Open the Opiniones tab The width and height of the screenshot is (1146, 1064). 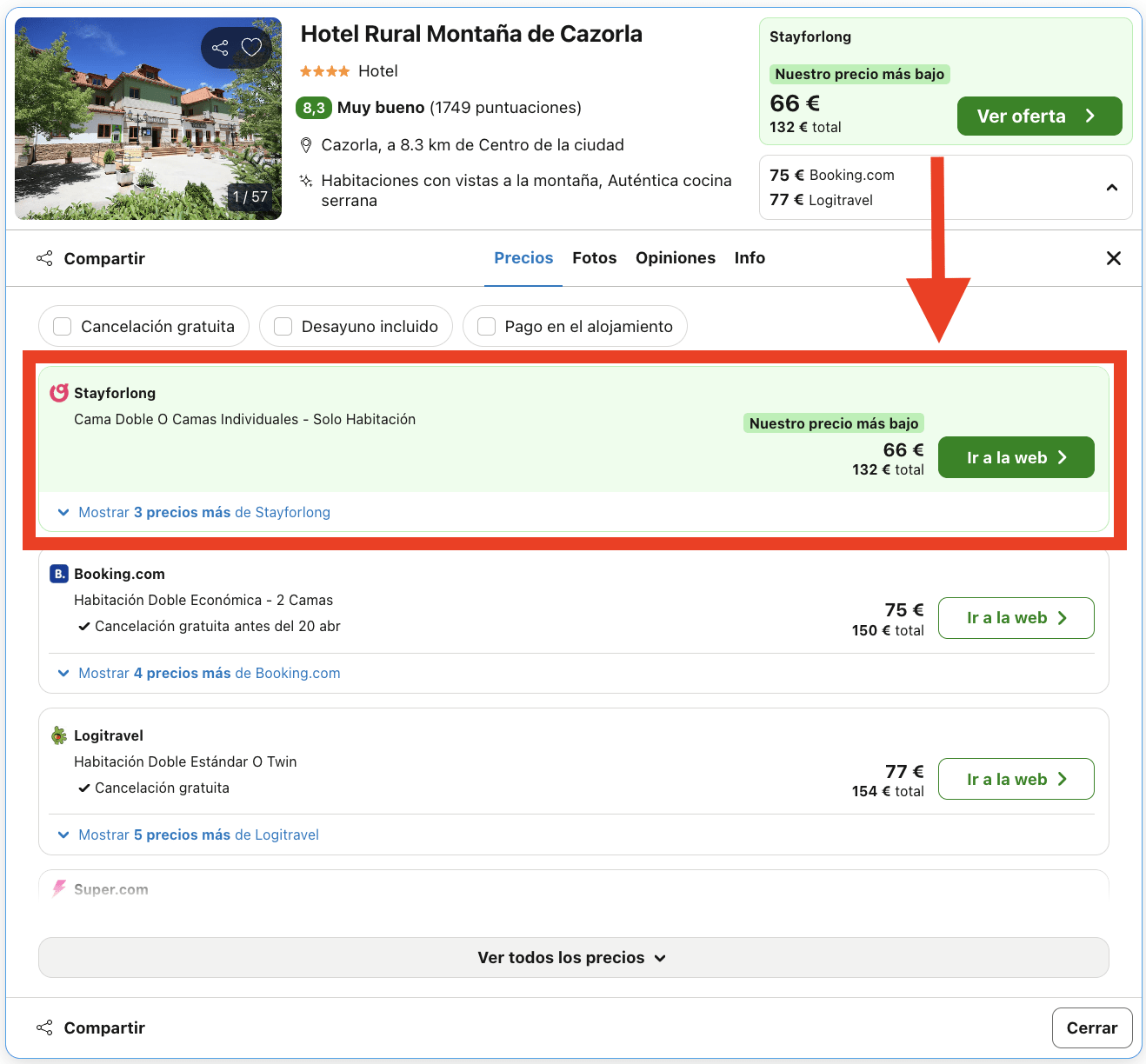[676, 258]
